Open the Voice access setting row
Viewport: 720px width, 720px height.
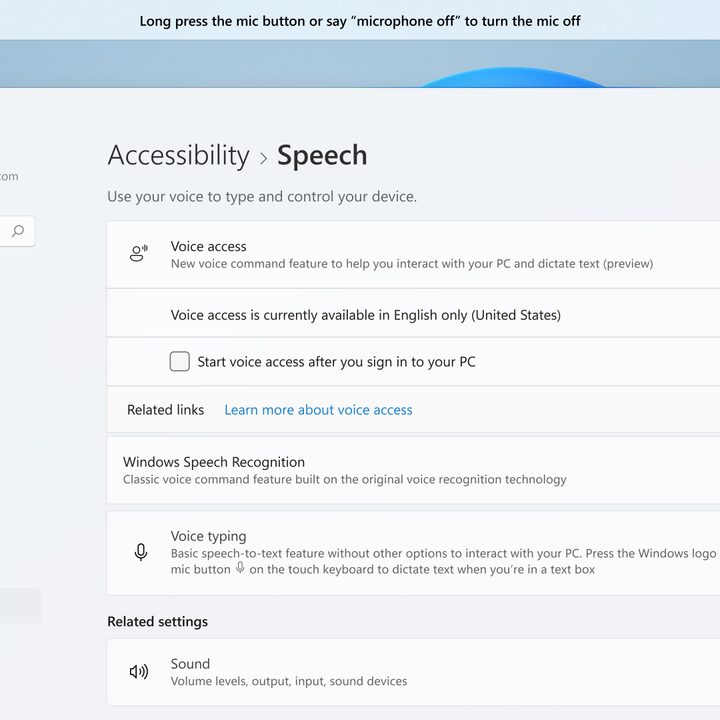click(x=413, y=255)
